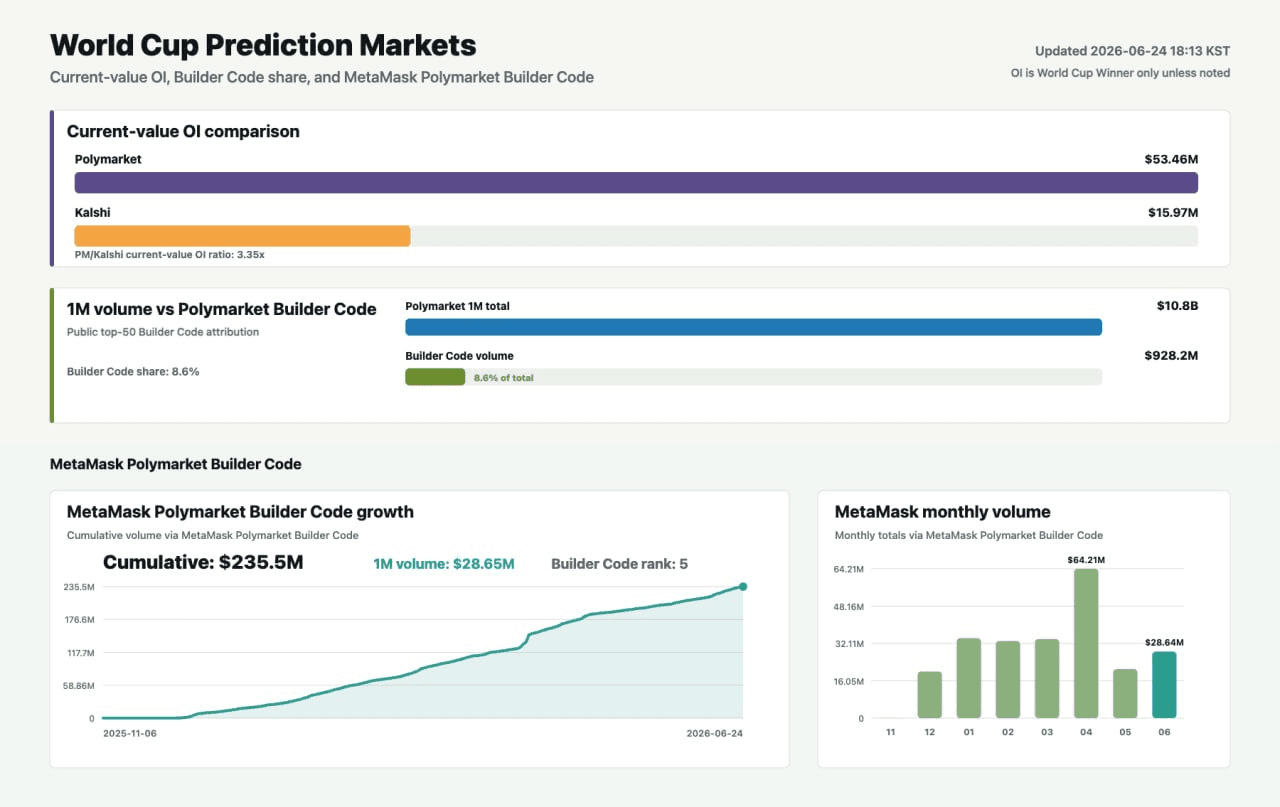
Task: Select the "1M volume vs Polymarket Builder Code" heading
Action: coord(222,309)
